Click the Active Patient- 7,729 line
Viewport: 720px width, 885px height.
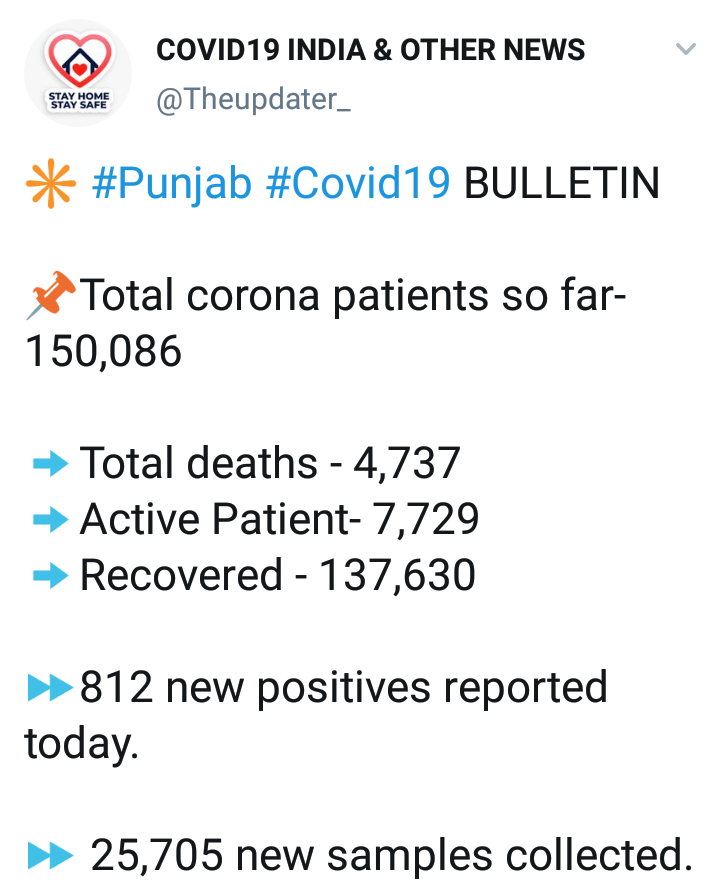(x=279, y=520)
